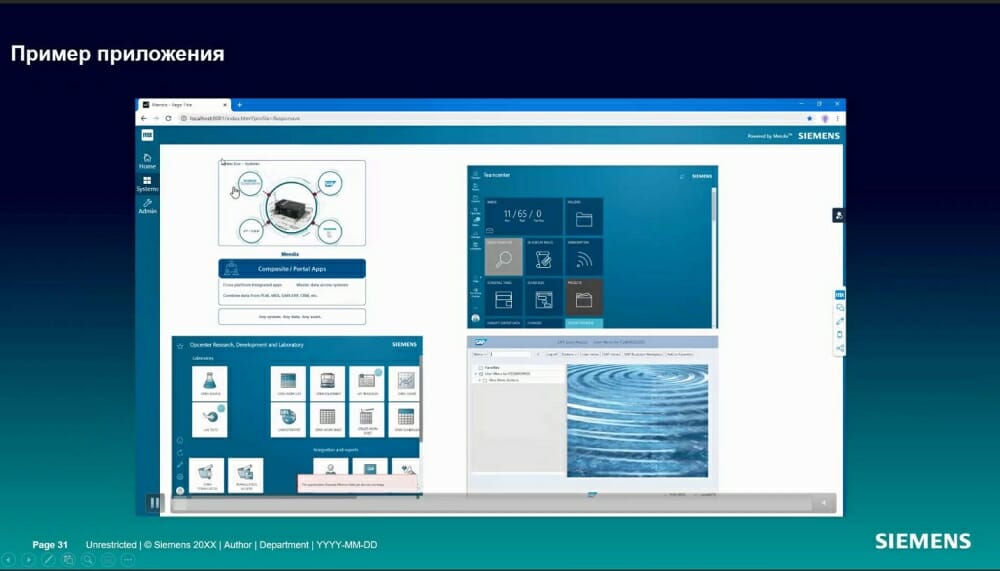1000x571 pixels.
Task: Open the Folders tile in Teamcenter
Action: (584, 217)
